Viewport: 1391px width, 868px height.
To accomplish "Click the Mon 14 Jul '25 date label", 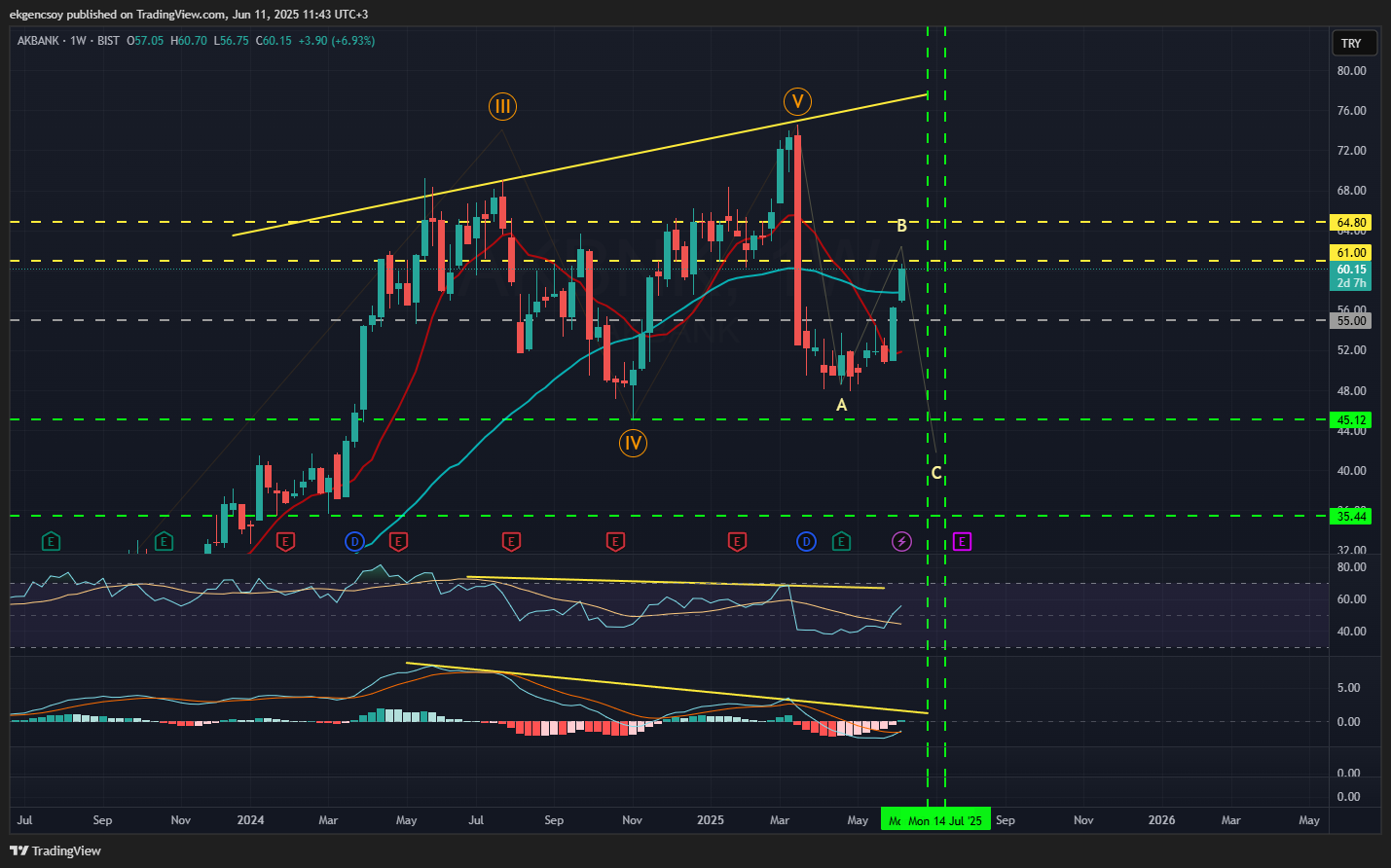I will (x=944, y=820).
